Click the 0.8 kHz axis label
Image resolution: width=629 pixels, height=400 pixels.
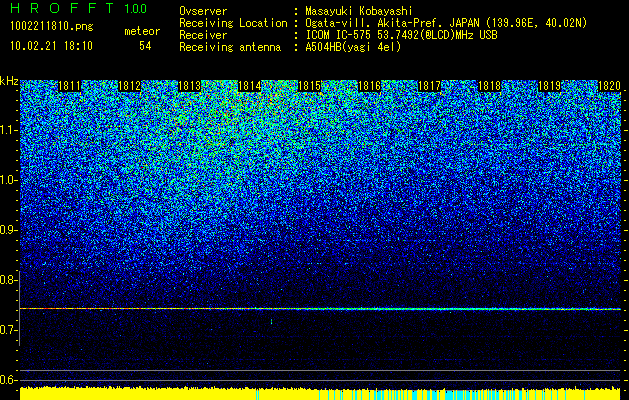tap(8, 280)
